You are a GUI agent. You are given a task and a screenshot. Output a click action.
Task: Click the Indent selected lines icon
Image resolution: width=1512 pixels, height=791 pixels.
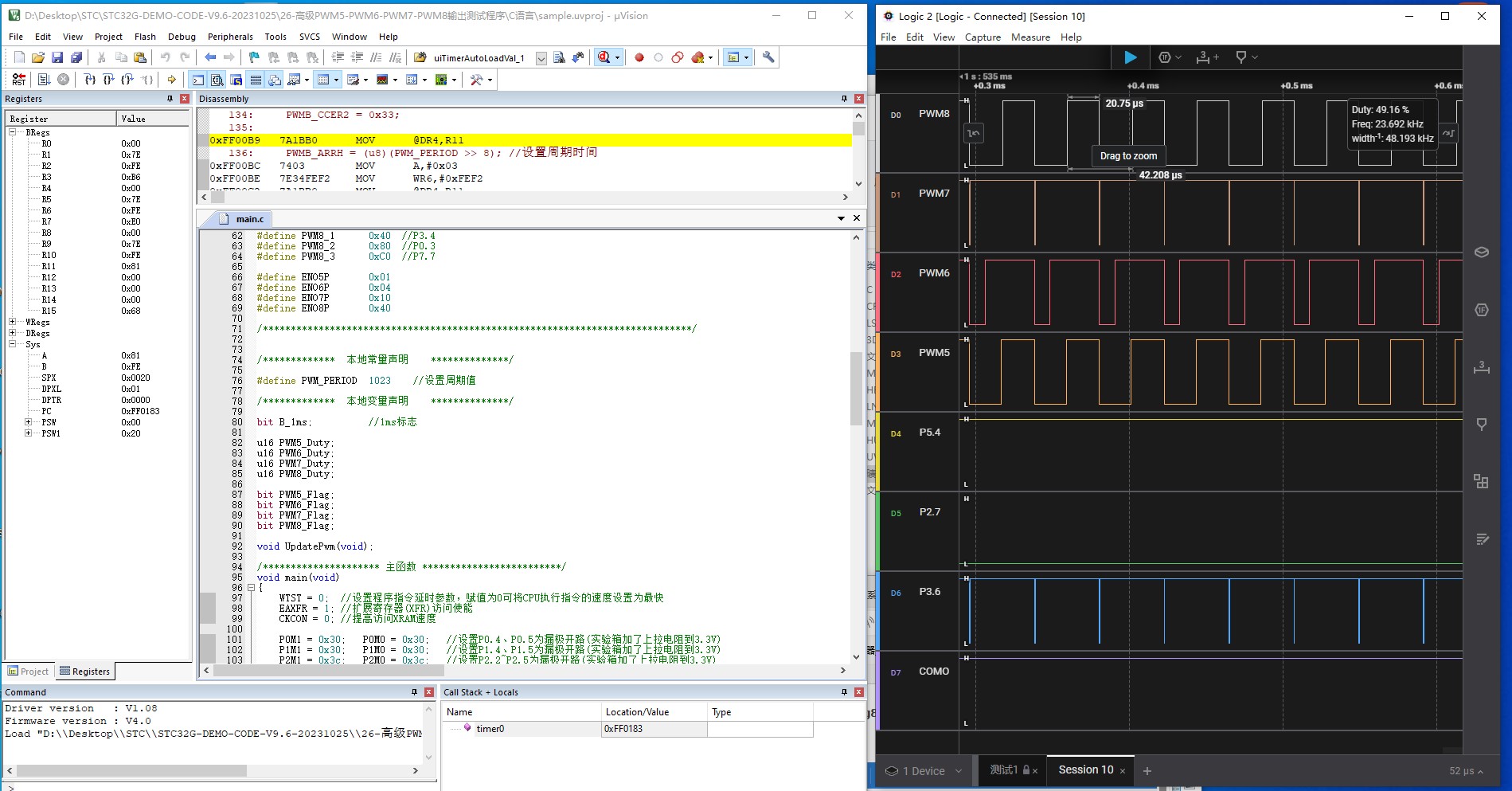click(x=338, y=57)
